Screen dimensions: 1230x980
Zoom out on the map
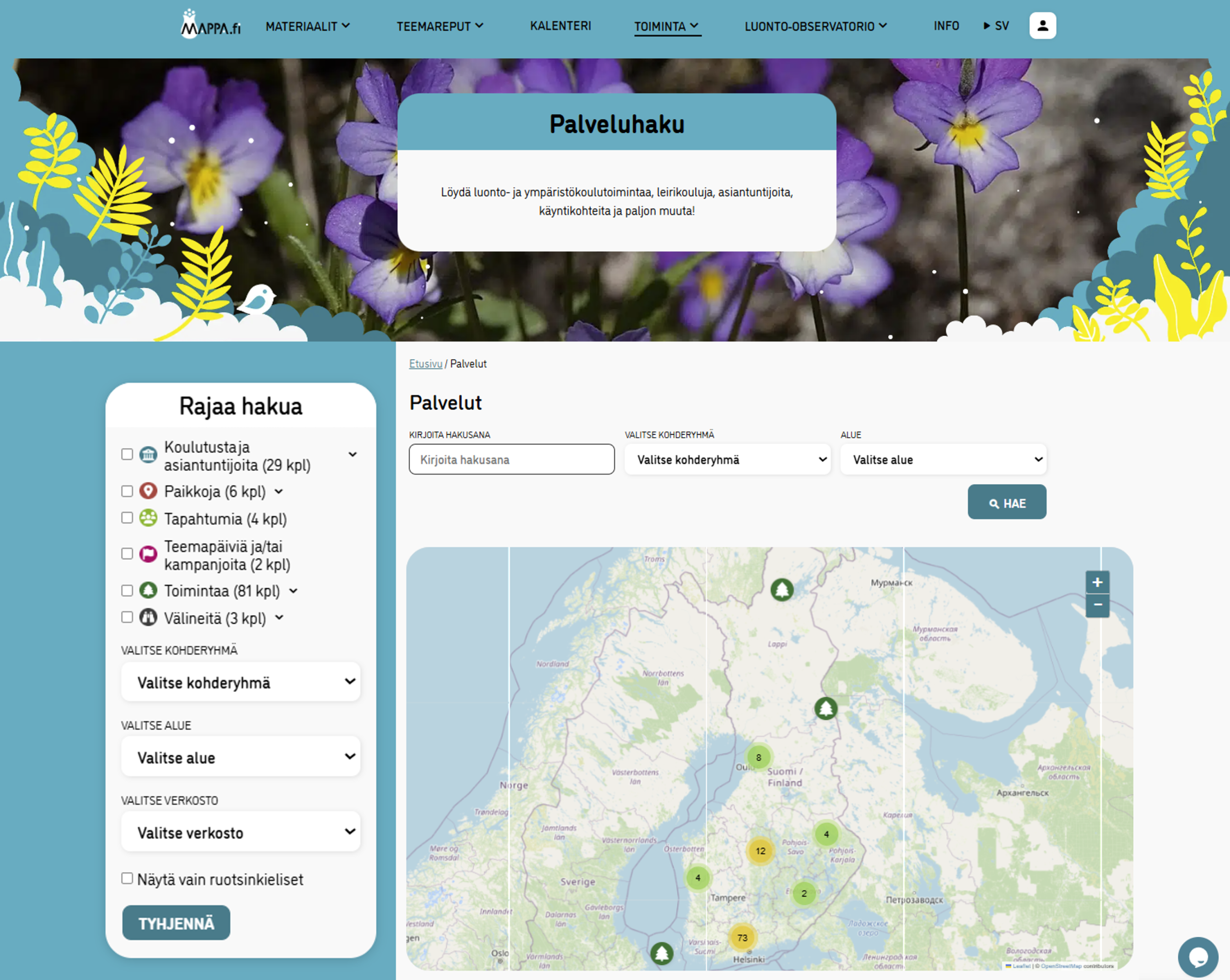click(x=1096, y=605)
